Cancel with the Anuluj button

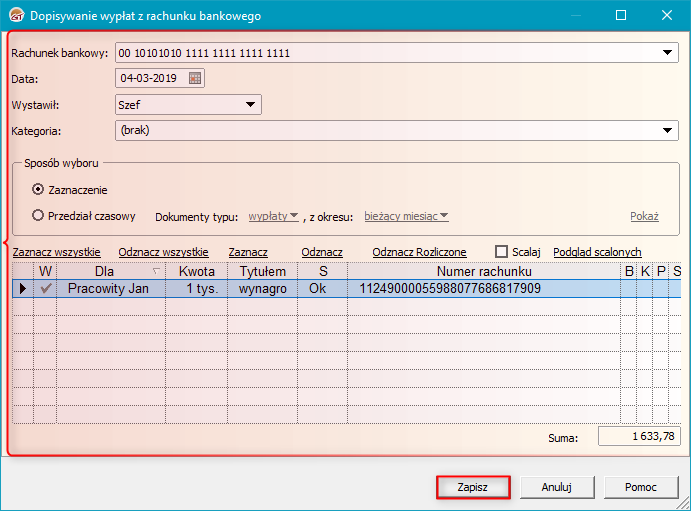coord(557,487)
